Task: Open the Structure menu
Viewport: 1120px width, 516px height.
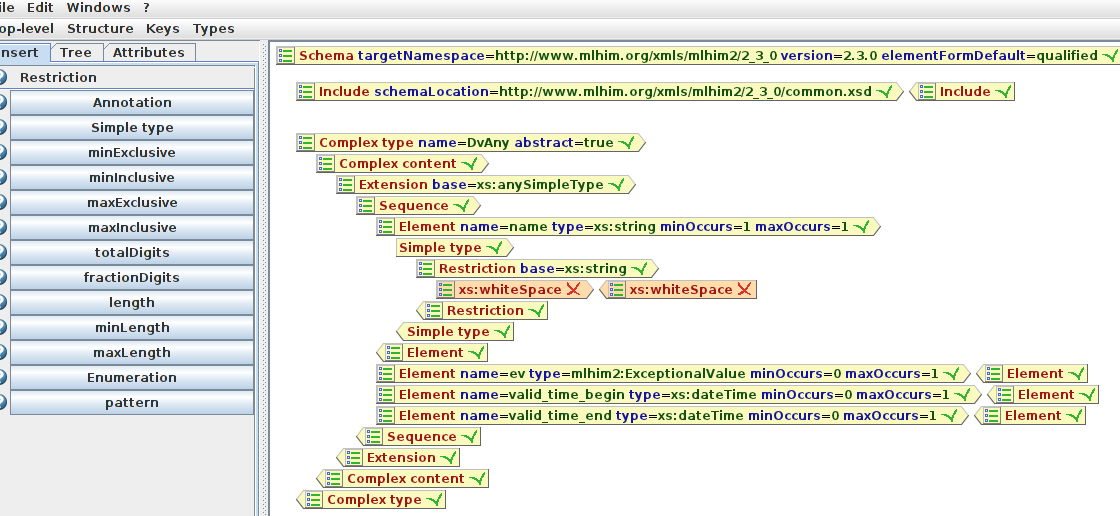Action: click(x=100, y=29)
